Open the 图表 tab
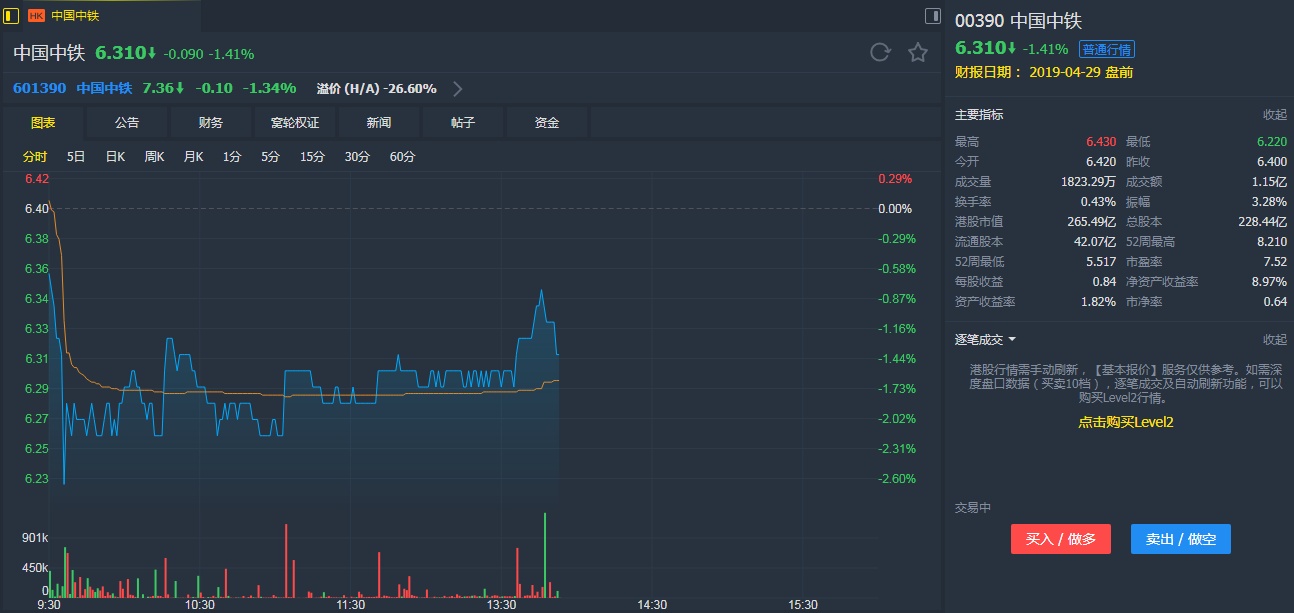This screenshot has height=613, width=1294. click(x=43, y=122)
